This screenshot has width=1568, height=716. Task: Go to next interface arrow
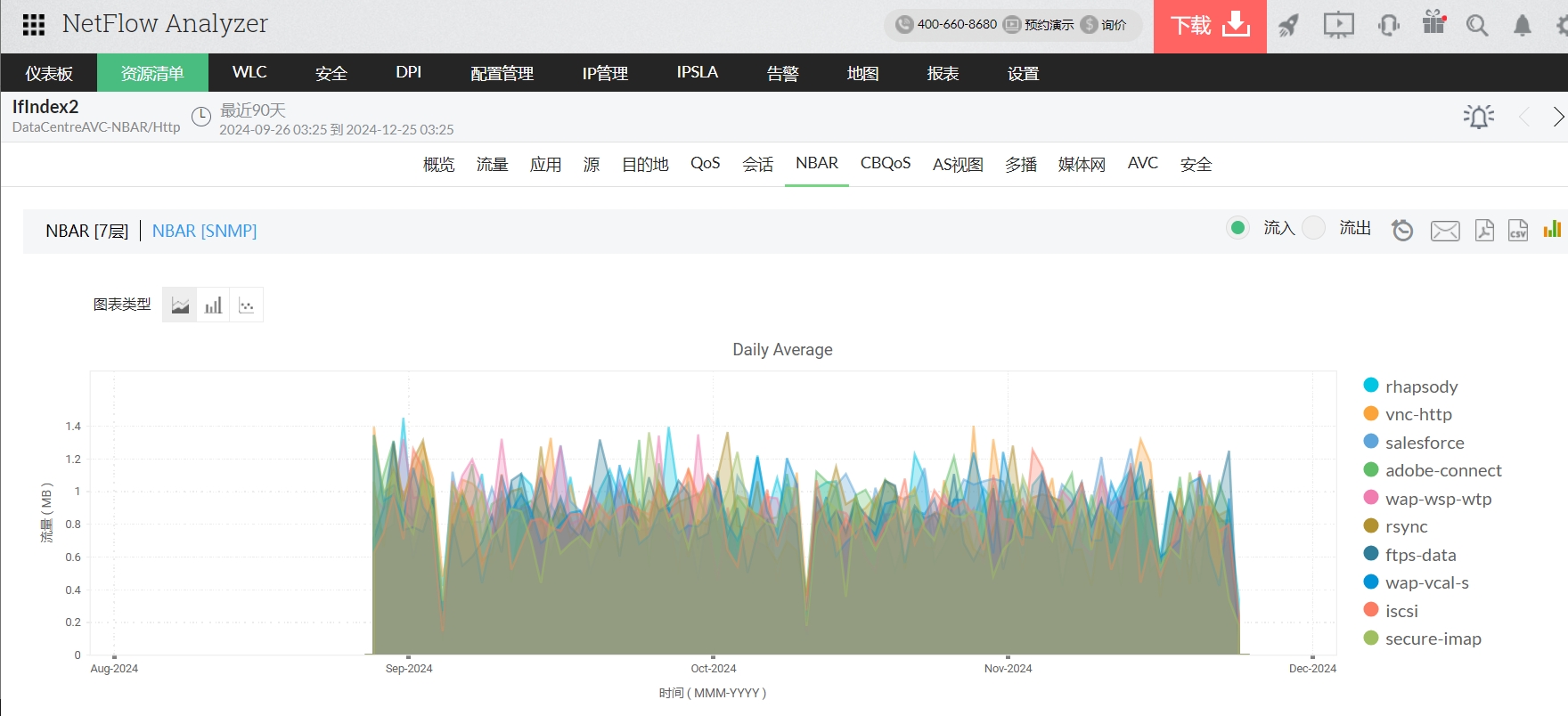[1557, 117]
